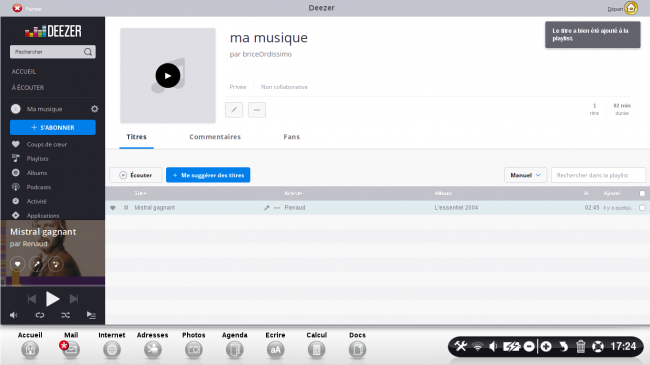Image resolution: width=650 pixels, height=365 pixels.
Task: Click third round icon in now playing panel
Action: [56, 264]
